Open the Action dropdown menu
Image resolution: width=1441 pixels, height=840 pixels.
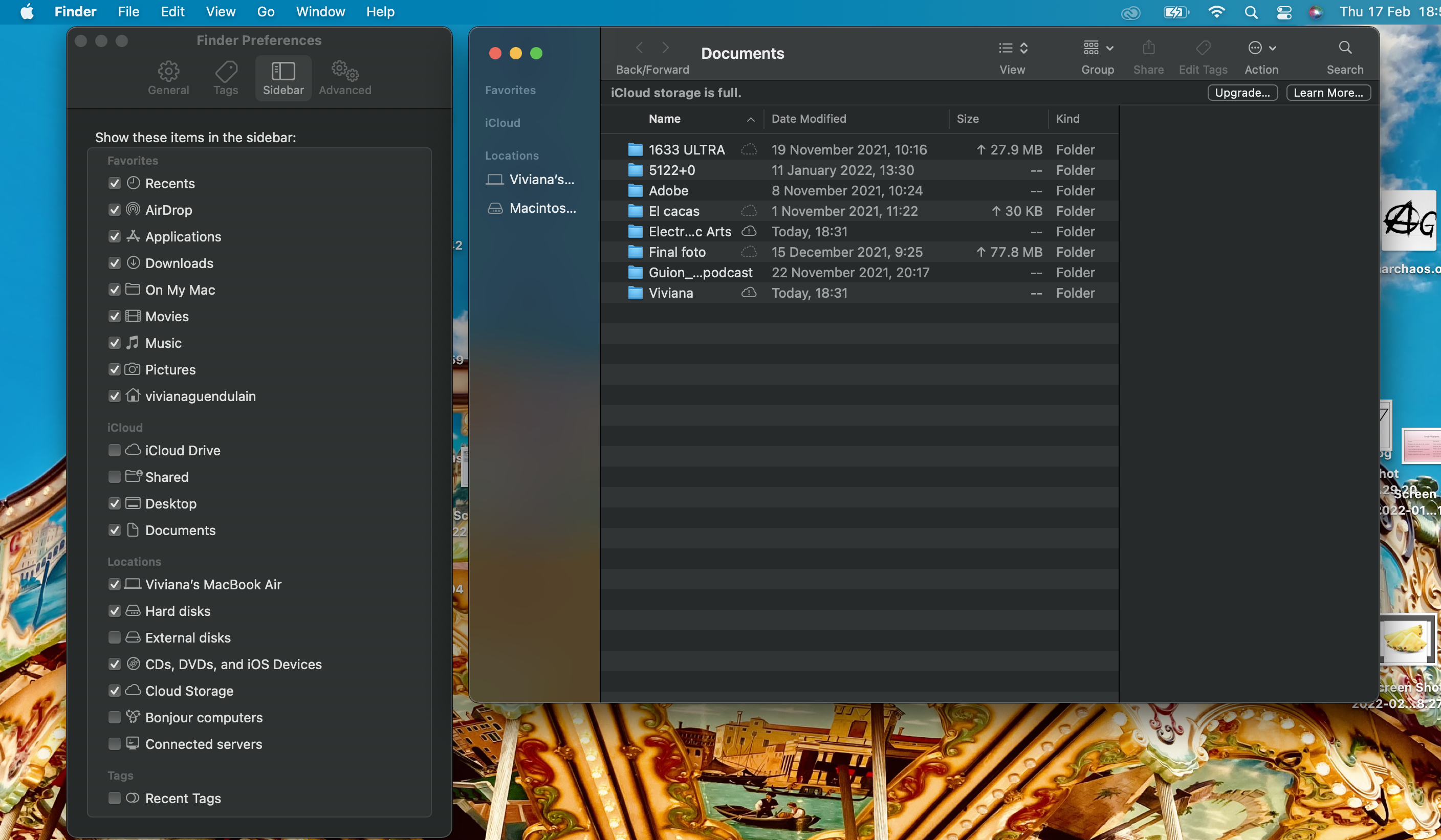tap(1261, 48)
